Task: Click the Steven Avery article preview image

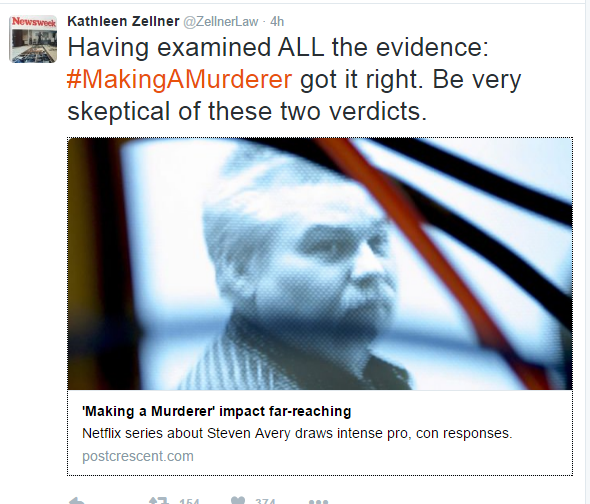Action: point(320,264)
